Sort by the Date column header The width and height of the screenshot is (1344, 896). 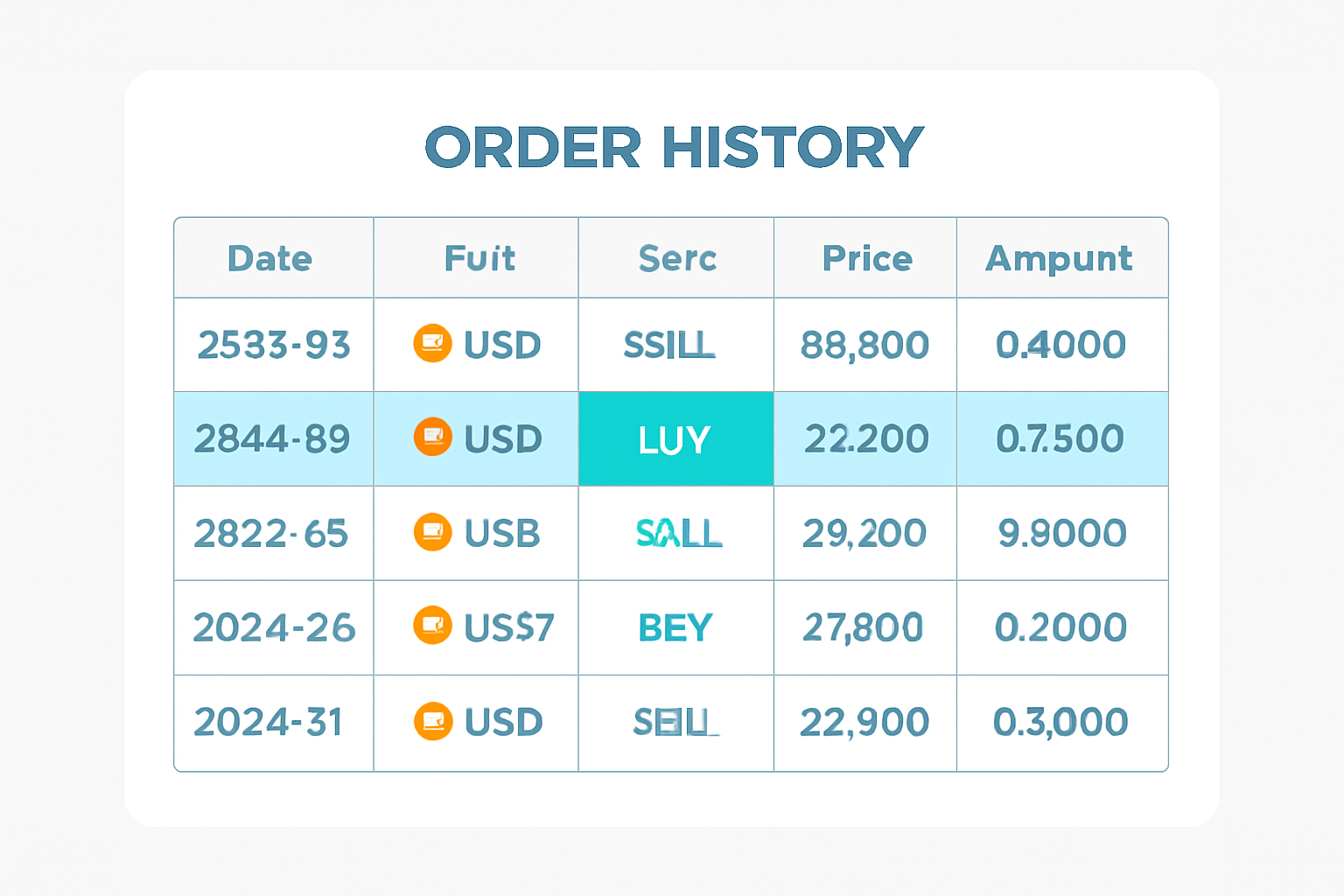point(269,259)
